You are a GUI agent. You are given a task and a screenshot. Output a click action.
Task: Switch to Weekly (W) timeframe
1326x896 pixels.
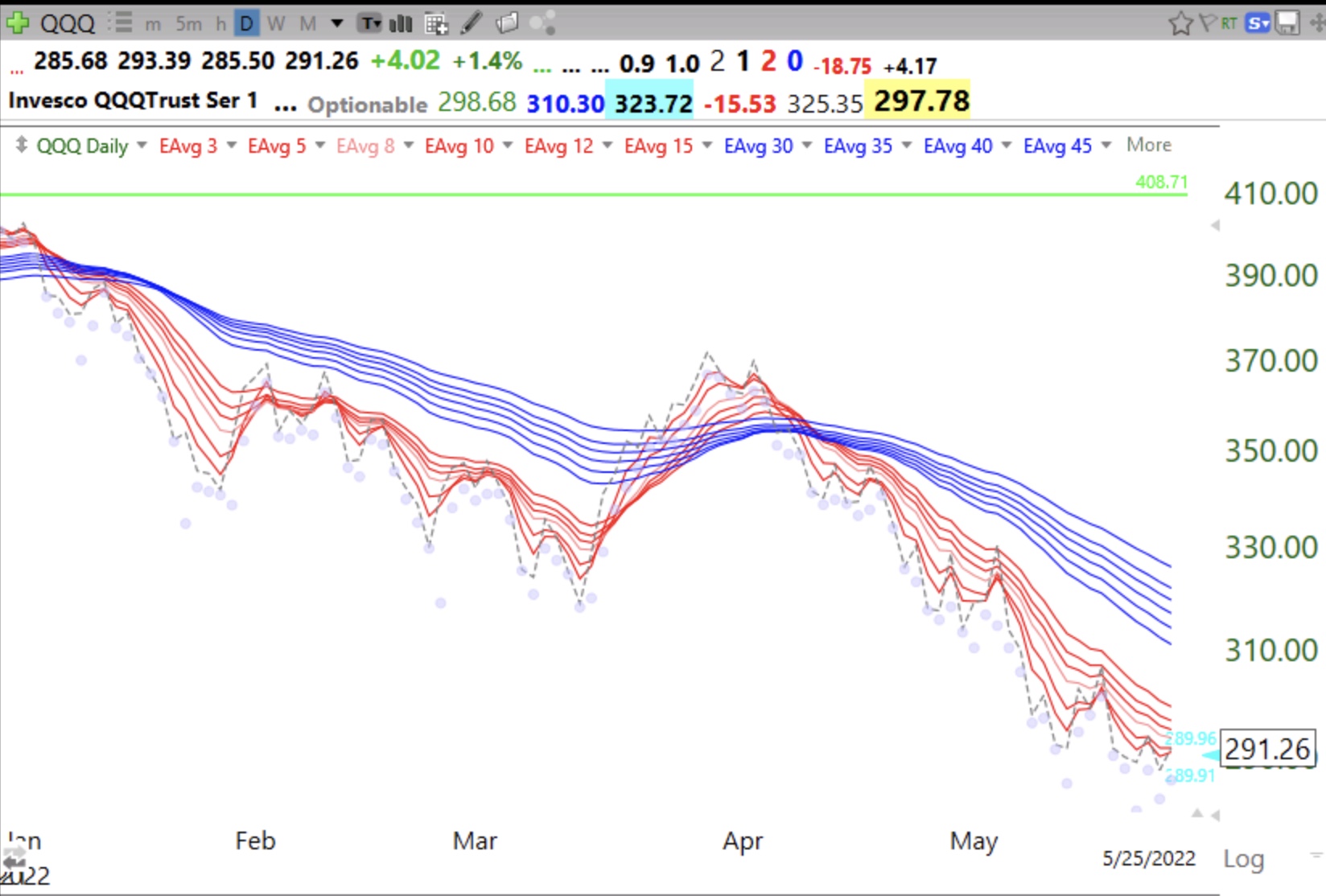pos(276,24)
